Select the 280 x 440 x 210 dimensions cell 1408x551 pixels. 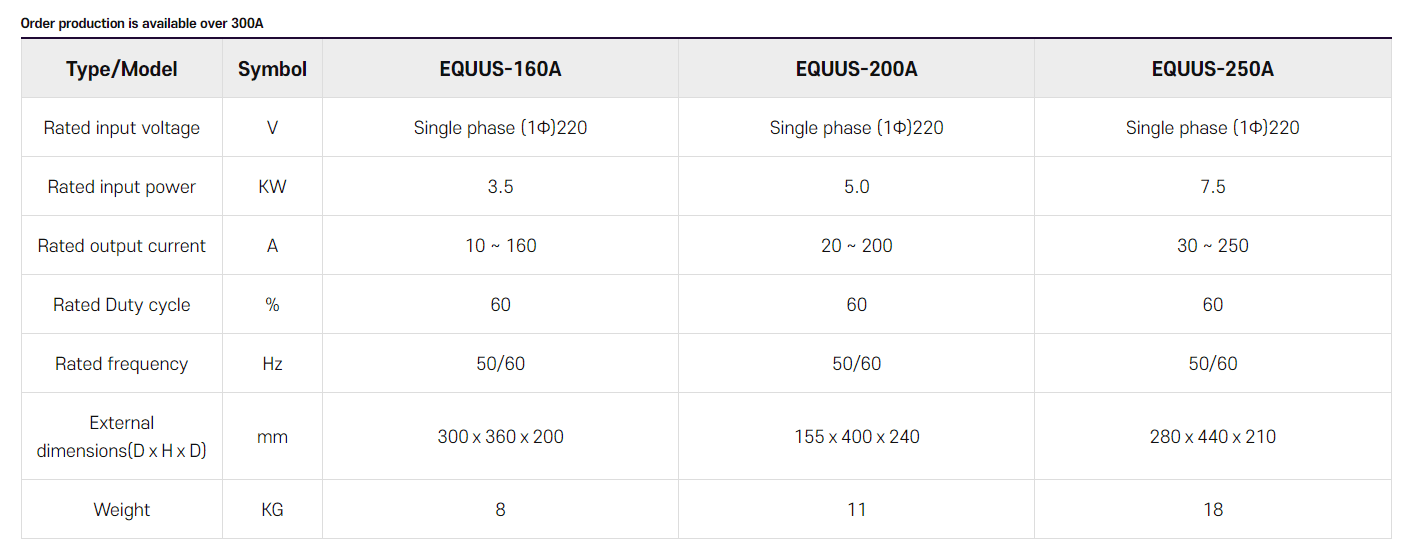click(1212, 437)
